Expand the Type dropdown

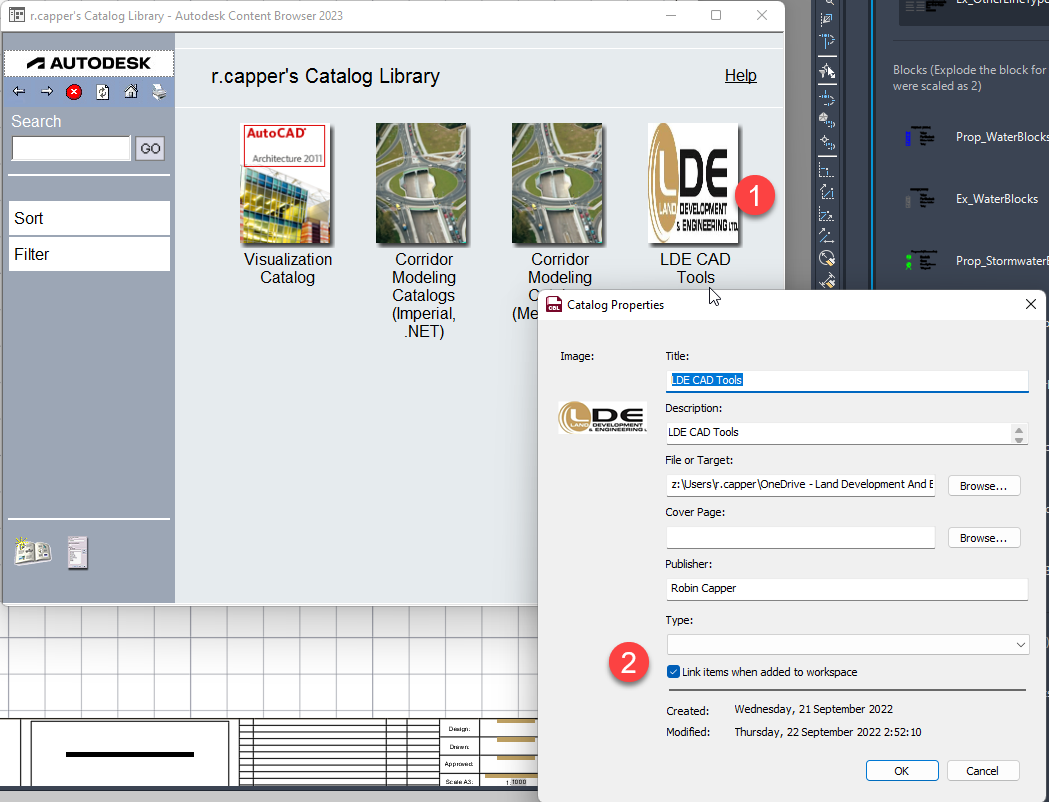pos(1019,645)
